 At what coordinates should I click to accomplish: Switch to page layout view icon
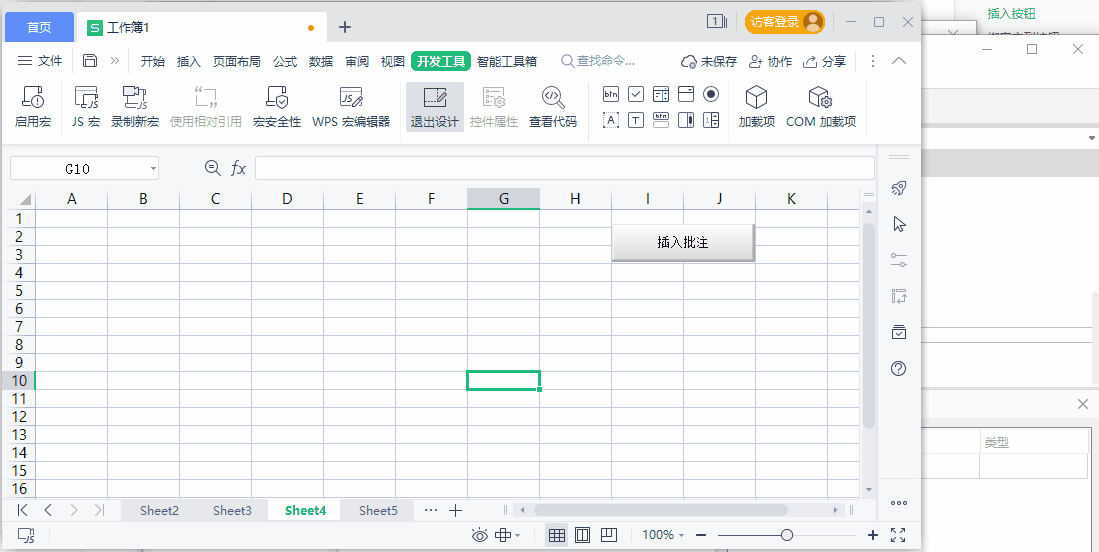click(x=582, y=536)
